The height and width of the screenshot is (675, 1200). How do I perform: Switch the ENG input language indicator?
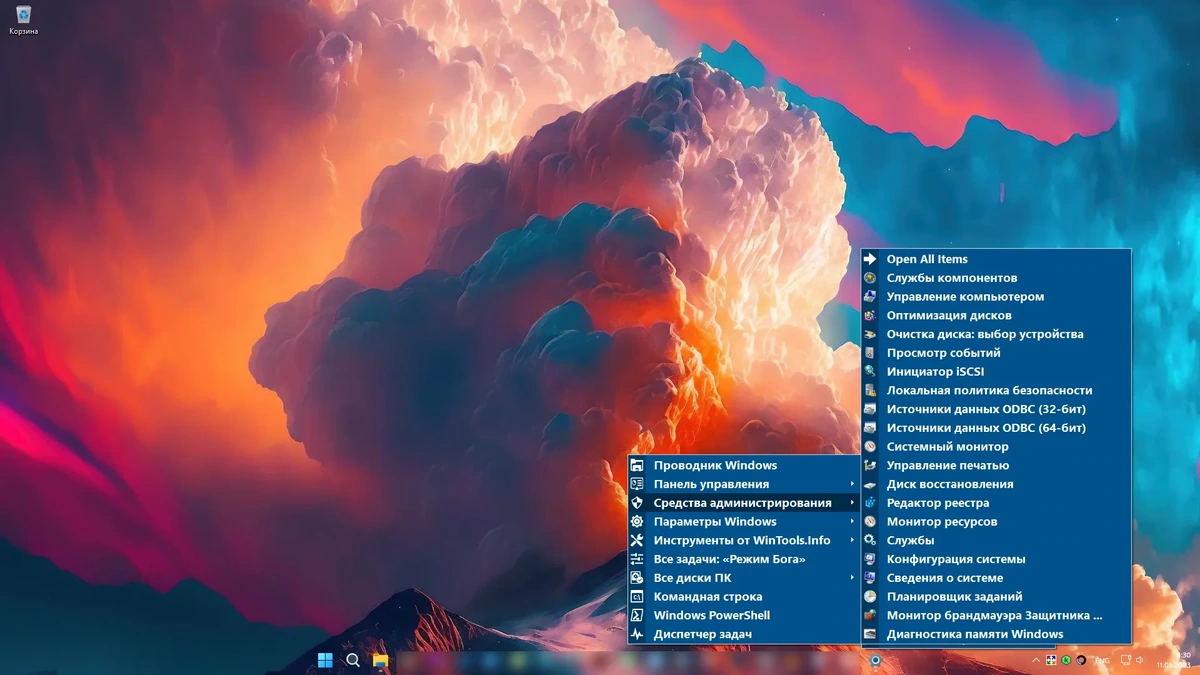click(x=1102, y=660)
